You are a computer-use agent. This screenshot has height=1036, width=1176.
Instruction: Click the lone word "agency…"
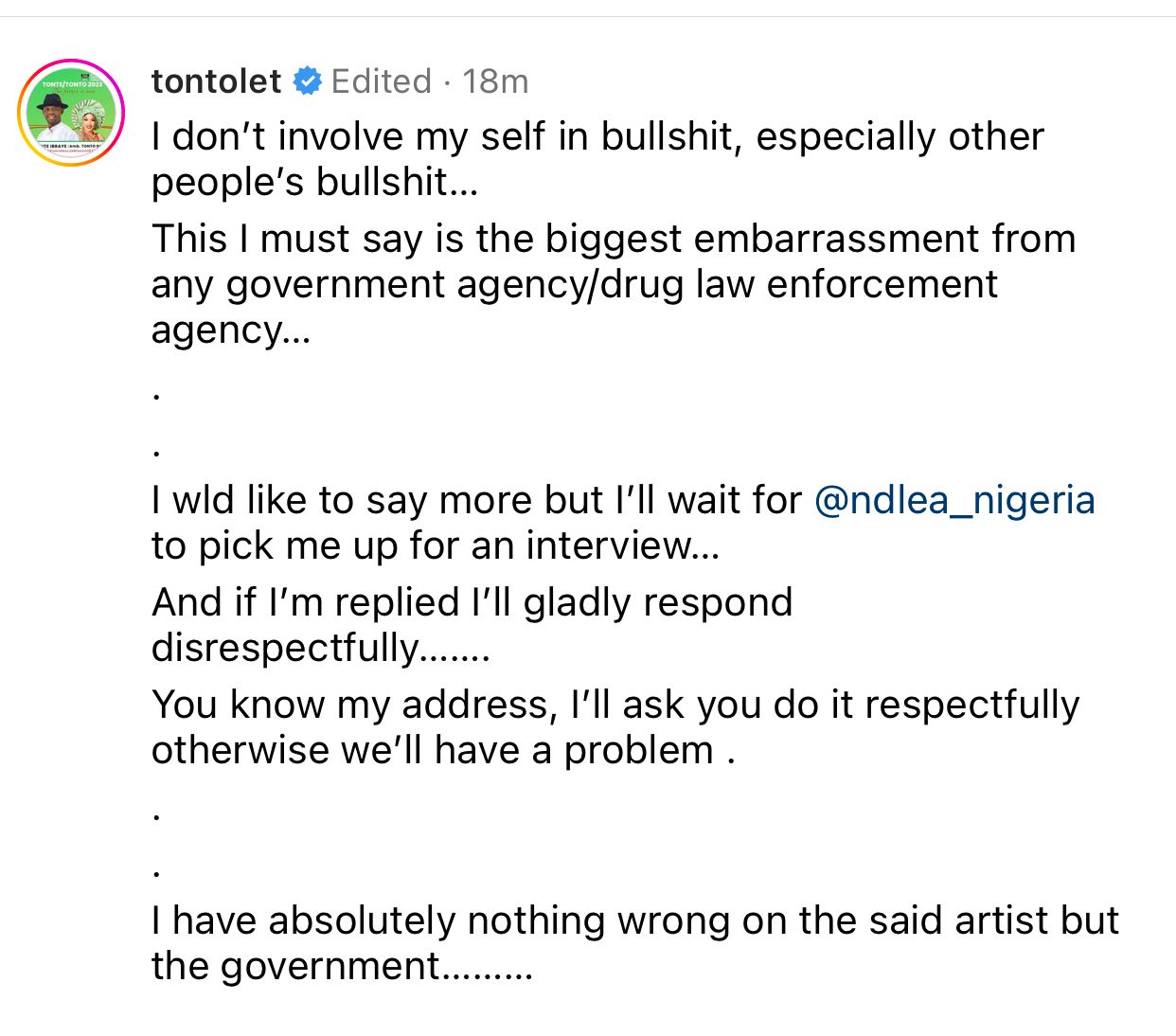(x=231, y=330)
